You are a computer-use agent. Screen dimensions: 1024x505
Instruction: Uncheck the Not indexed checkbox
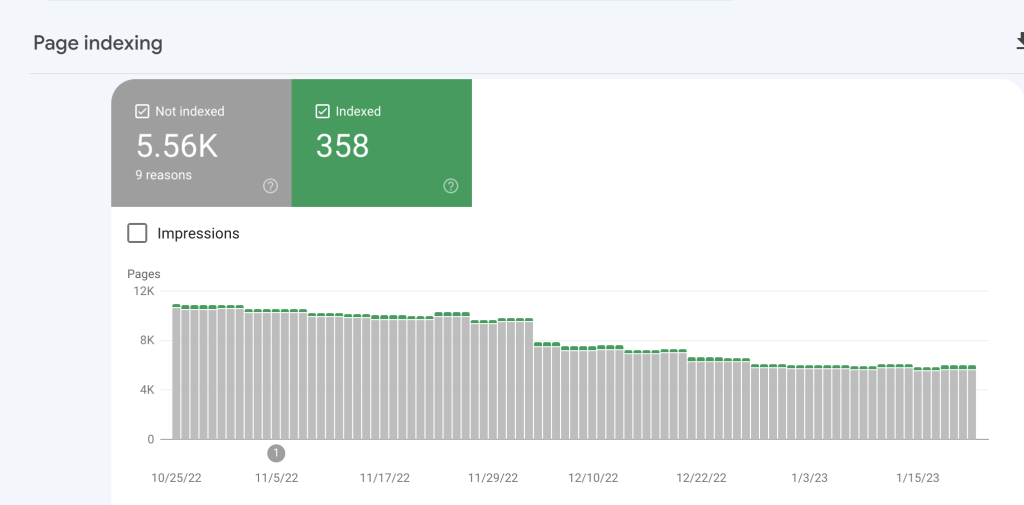pyautogui.click(x=142, y=111)
